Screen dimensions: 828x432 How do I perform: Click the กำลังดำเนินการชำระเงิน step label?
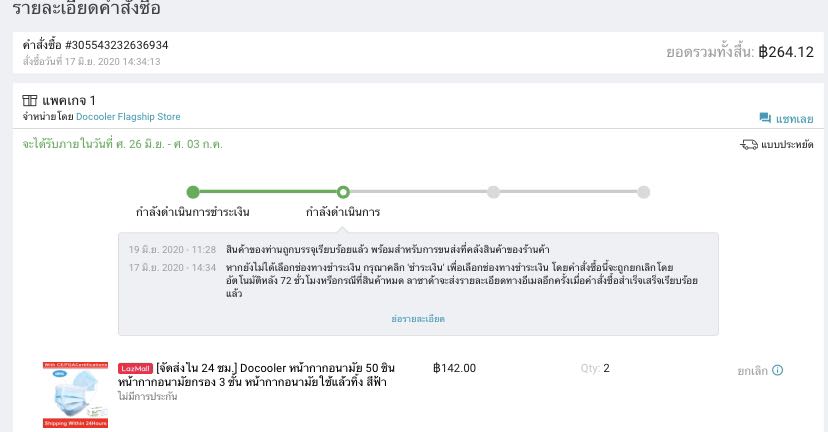coord(193,212)
